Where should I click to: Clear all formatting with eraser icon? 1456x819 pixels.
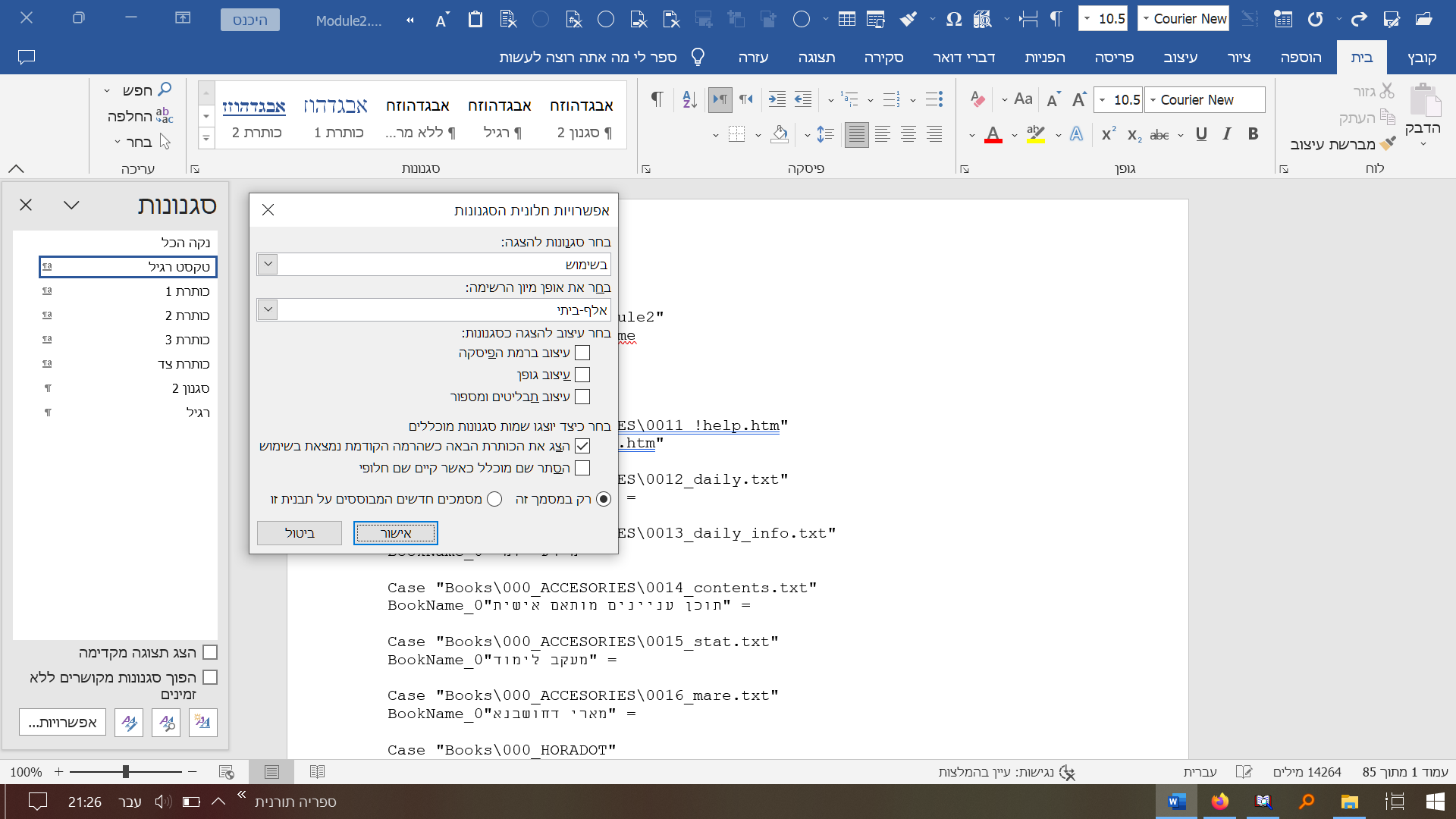[978, 99]
